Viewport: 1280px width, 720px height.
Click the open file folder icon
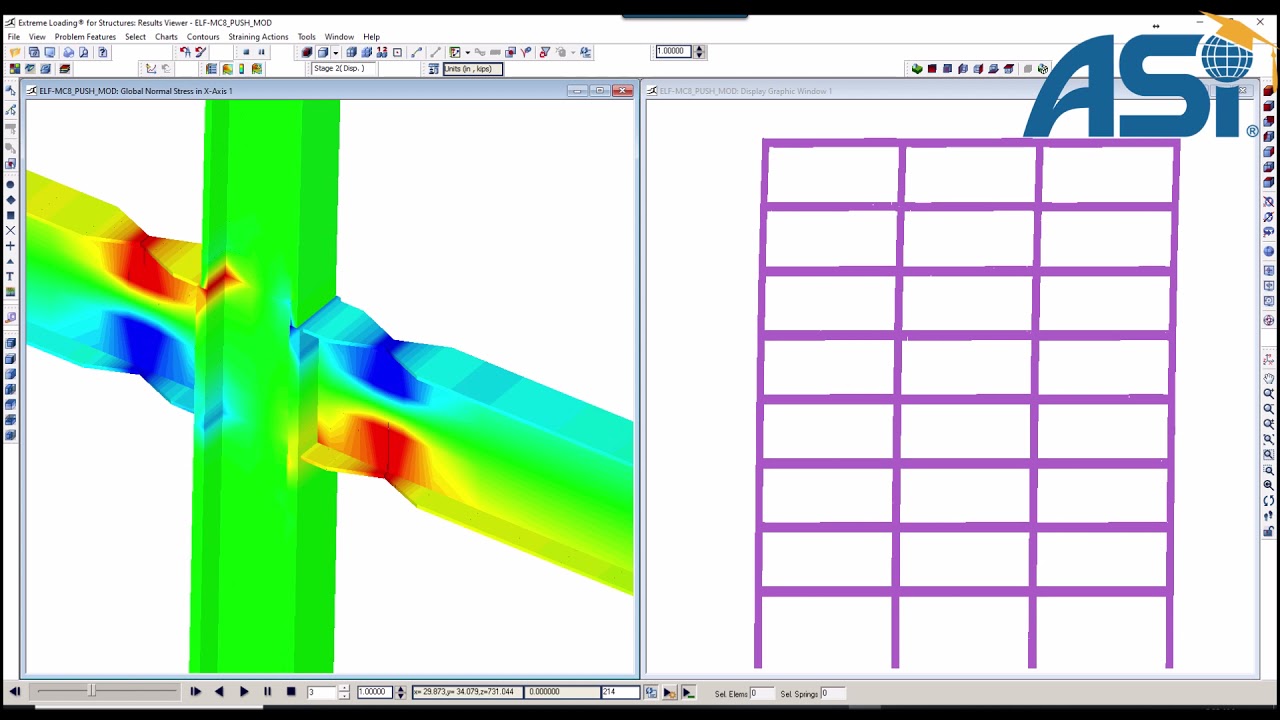pyautogui.click(x=15, y=52)
